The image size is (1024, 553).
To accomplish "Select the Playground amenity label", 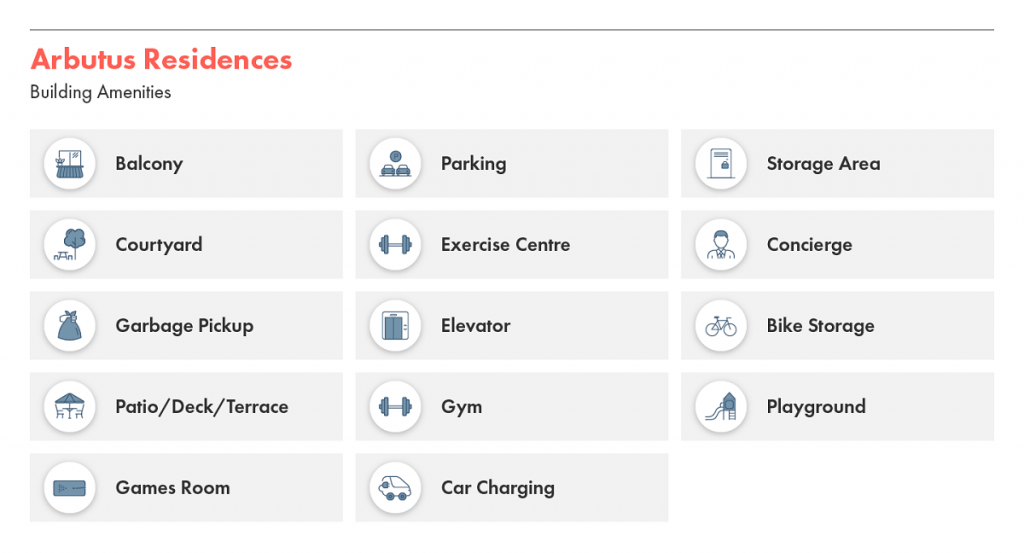I will 816,407.
